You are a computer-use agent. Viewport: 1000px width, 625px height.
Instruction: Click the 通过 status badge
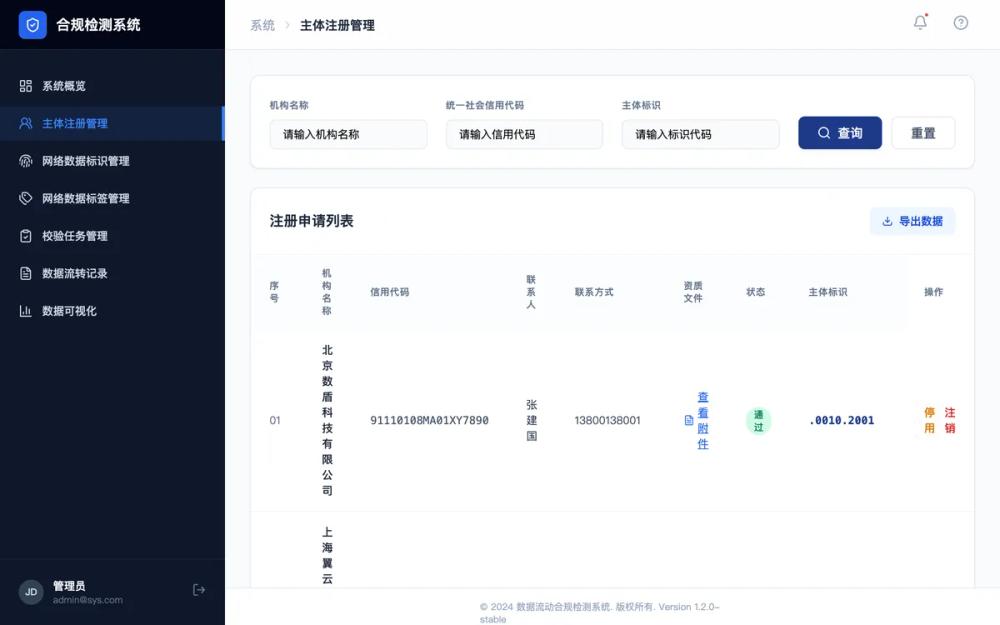click(758, 421)
